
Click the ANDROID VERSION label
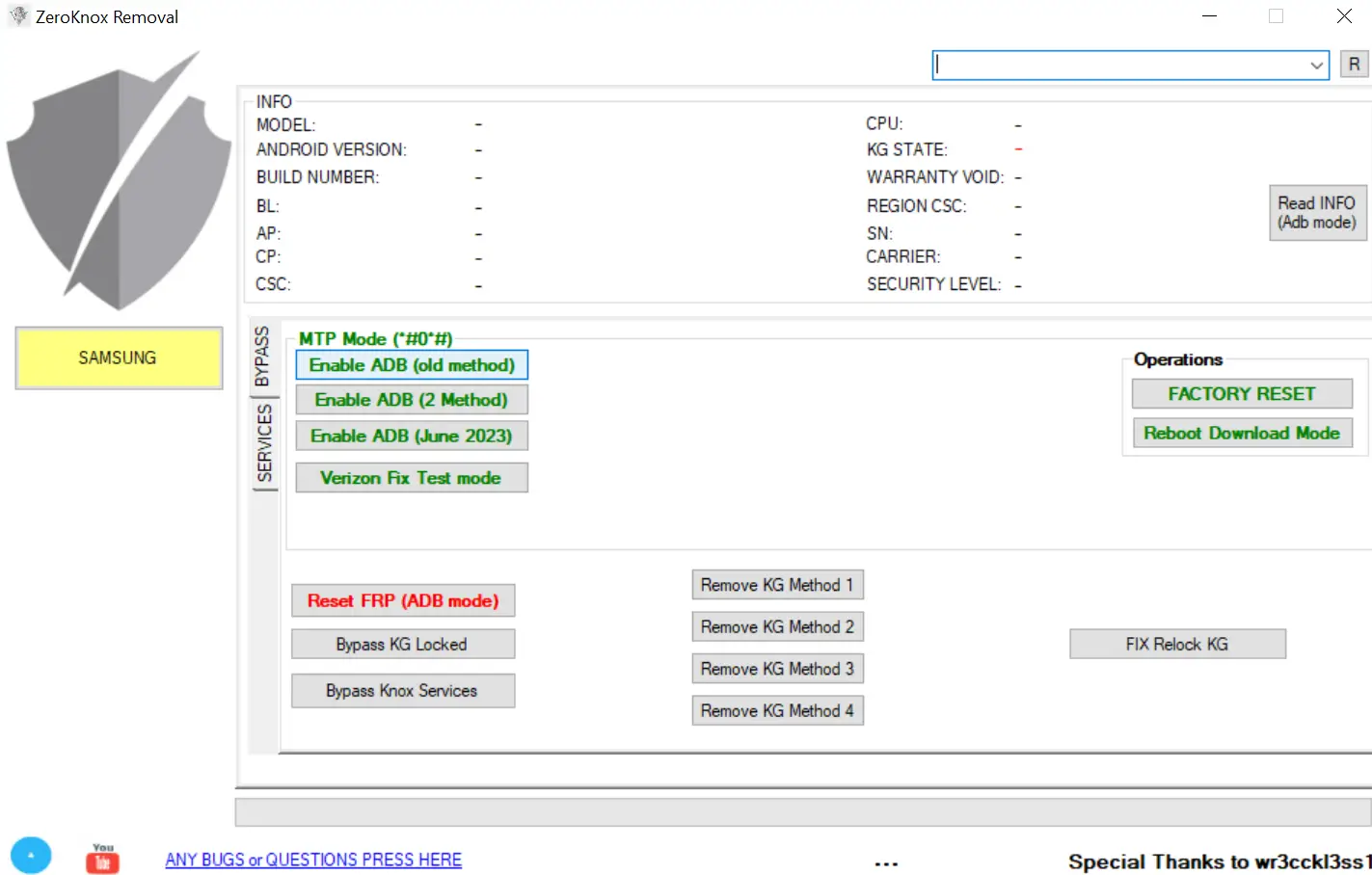tap(331, 150)
